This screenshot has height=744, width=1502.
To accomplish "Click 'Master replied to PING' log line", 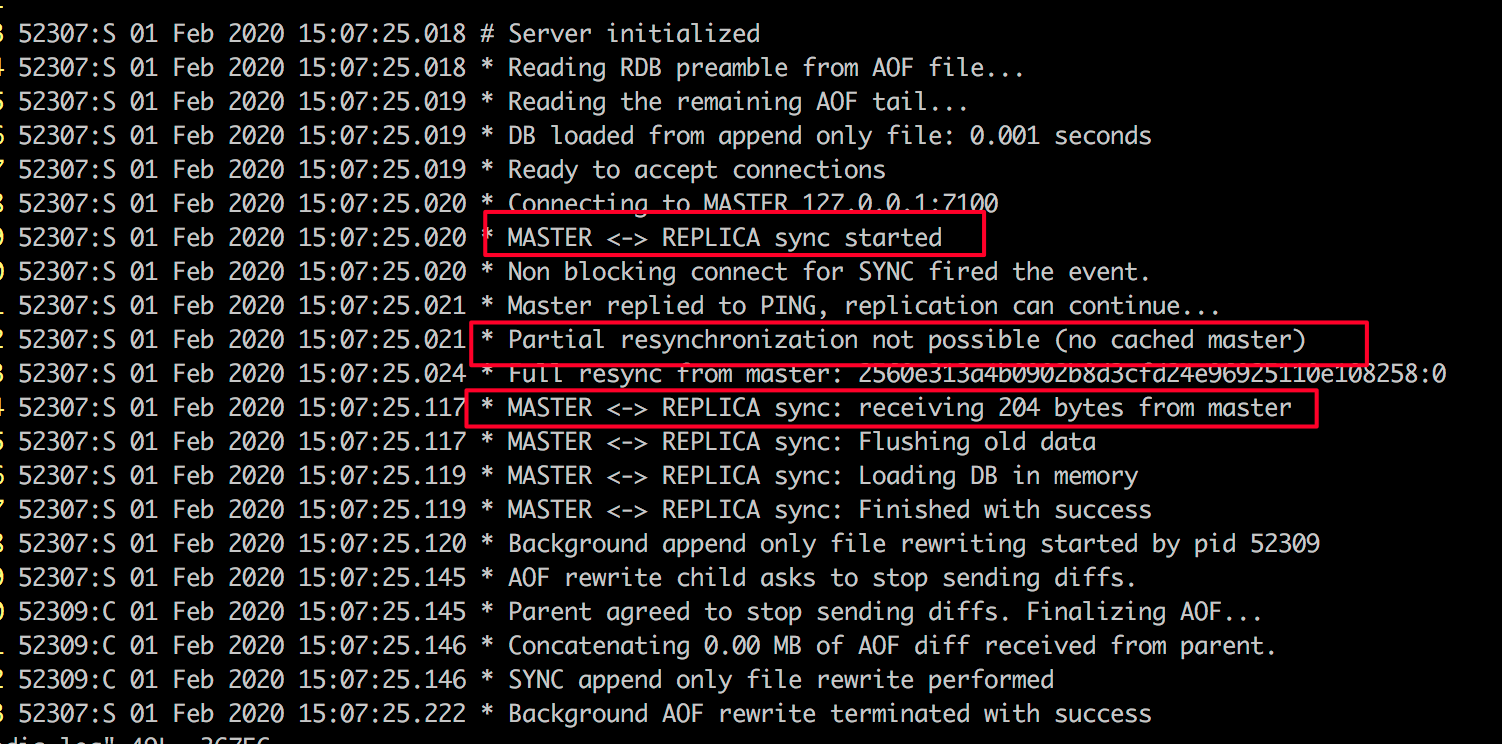I will (864, 305).
